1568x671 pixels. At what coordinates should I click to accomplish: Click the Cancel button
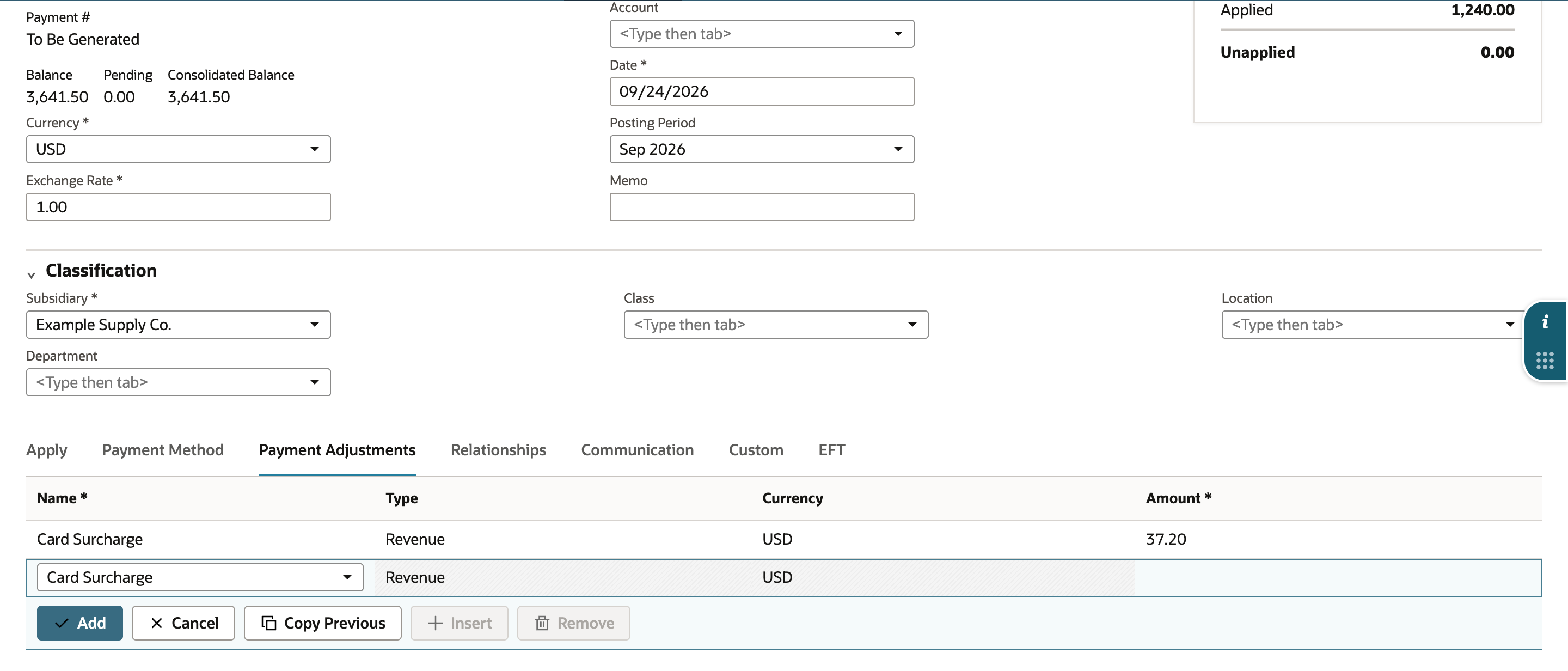coord(183,623)
